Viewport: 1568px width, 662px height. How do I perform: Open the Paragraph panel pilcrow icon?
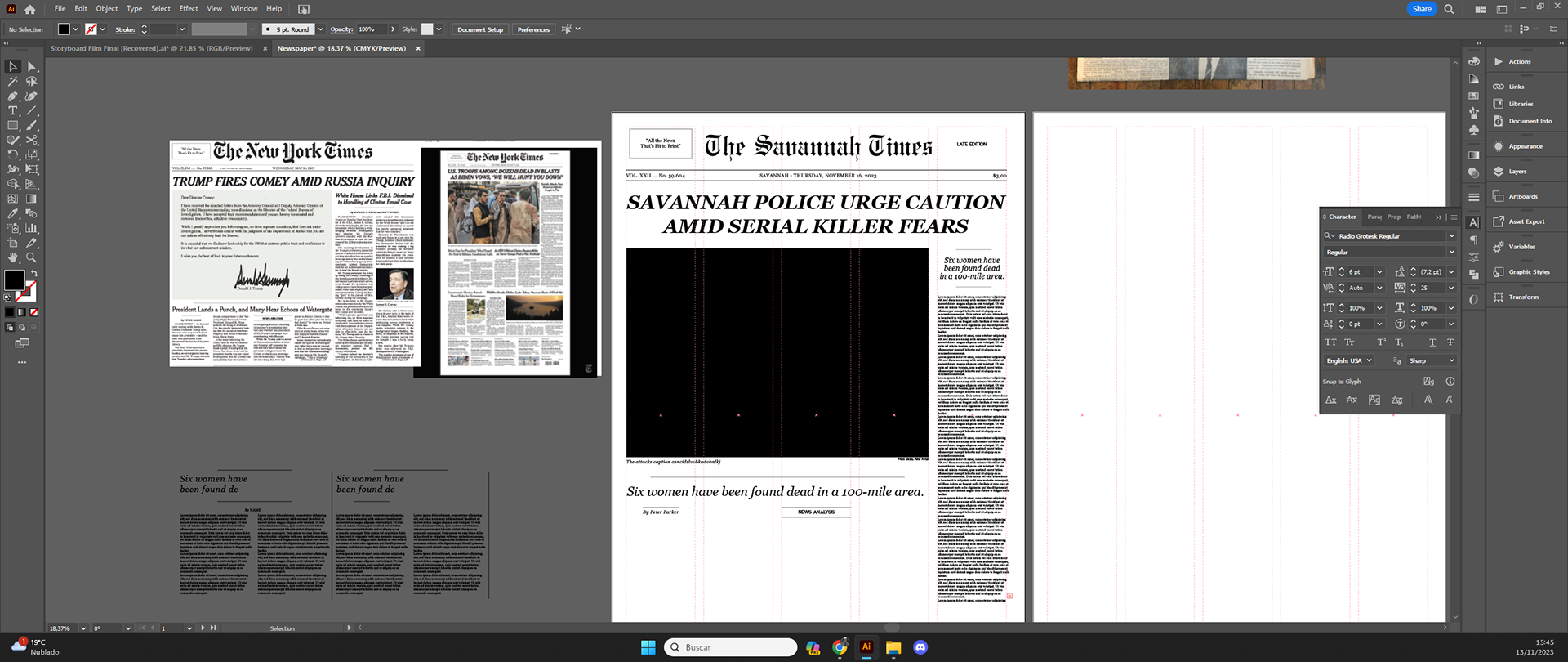tap(1473, 239)
